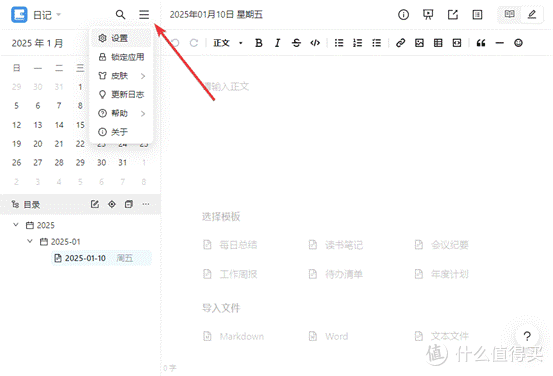This screenshot has height=376, width=553.
Task: Click new entry icon in 目录 bar
Action: pos(95,204)
